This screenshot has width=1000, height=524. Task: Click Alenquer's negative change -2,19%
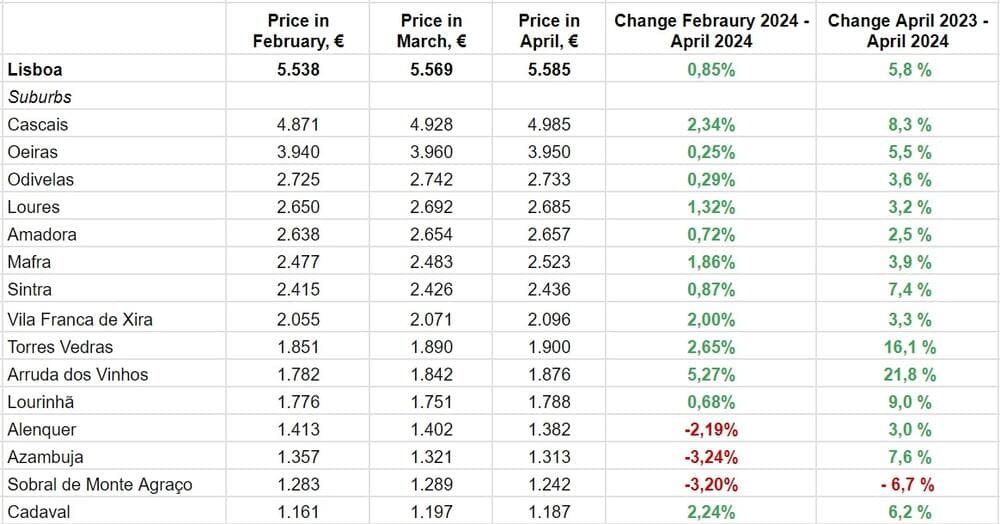[x=711, y=429]
